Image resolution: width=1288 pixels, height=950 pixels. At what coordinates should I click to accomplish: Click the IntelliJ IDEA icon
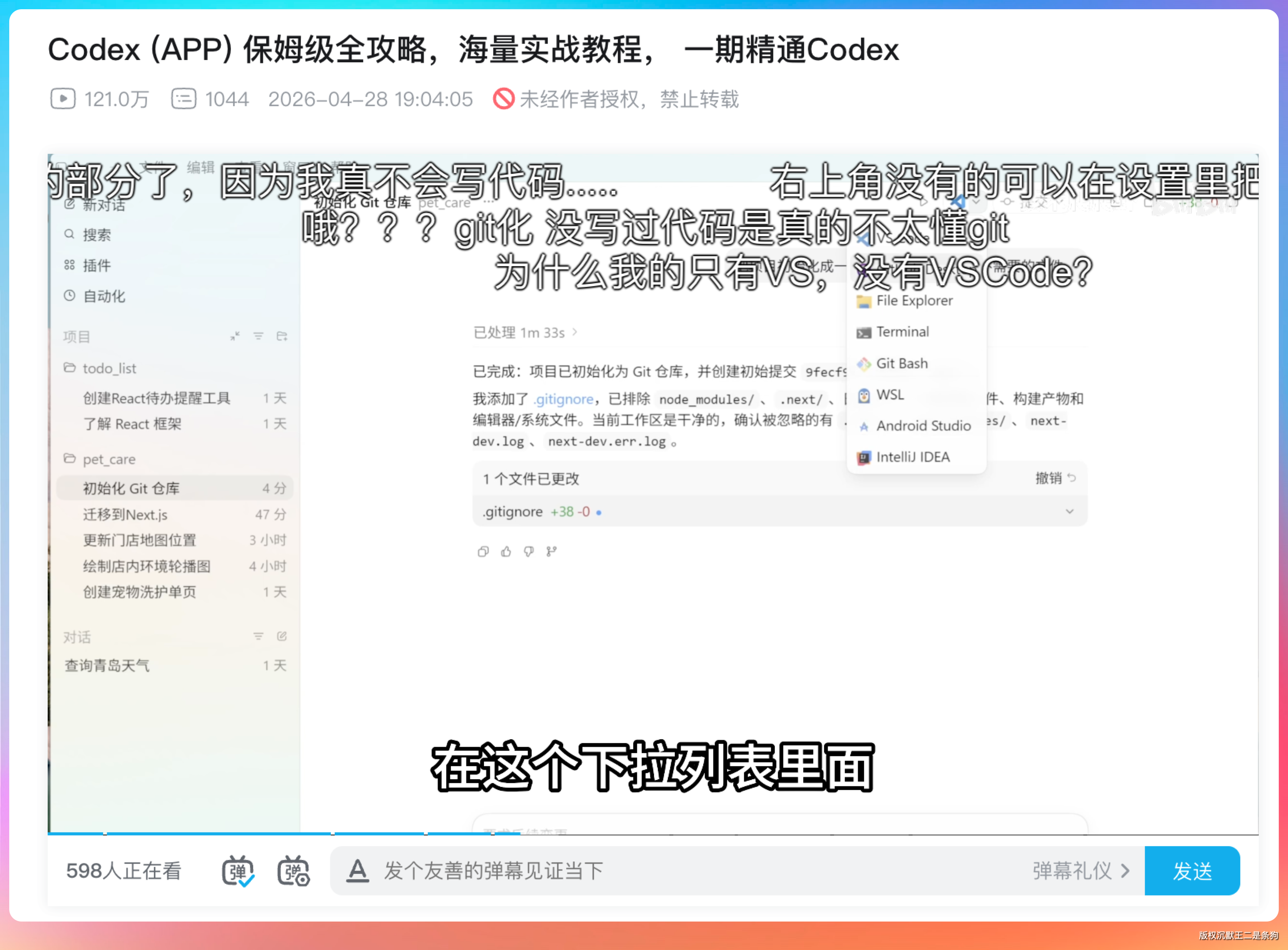(x=863, y=458)
